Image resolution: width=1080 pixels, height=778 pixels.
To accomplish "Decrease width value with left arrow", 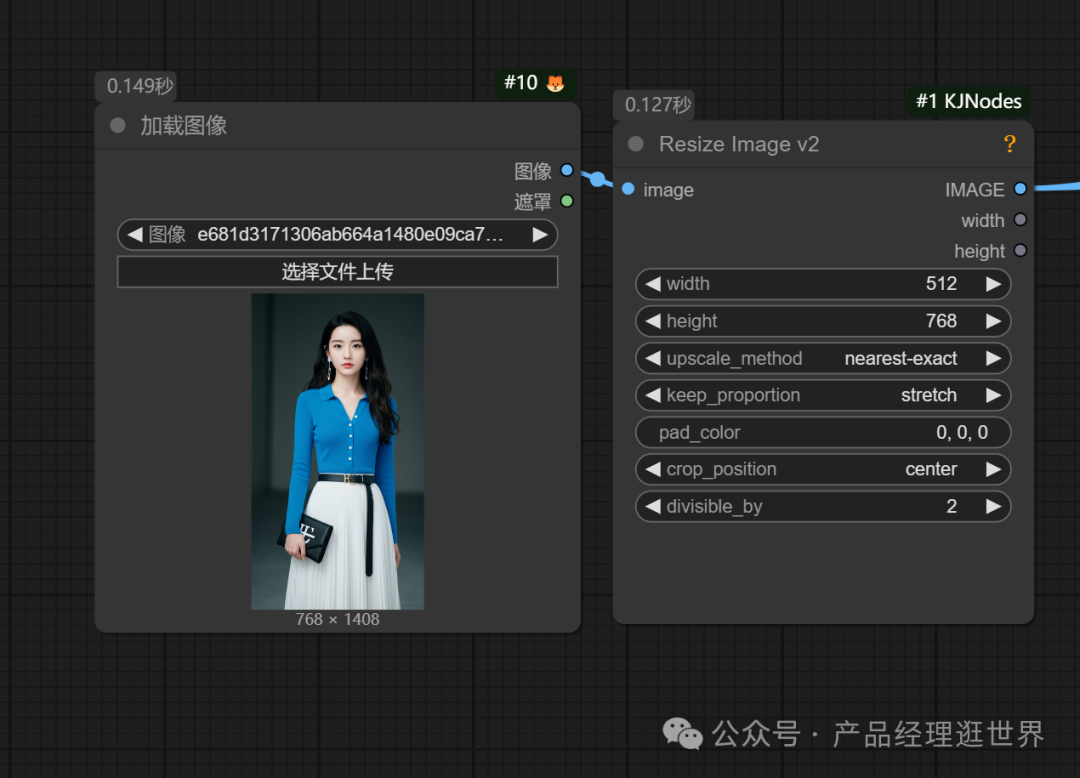I will pyautogui.click(x=653, y=284).
